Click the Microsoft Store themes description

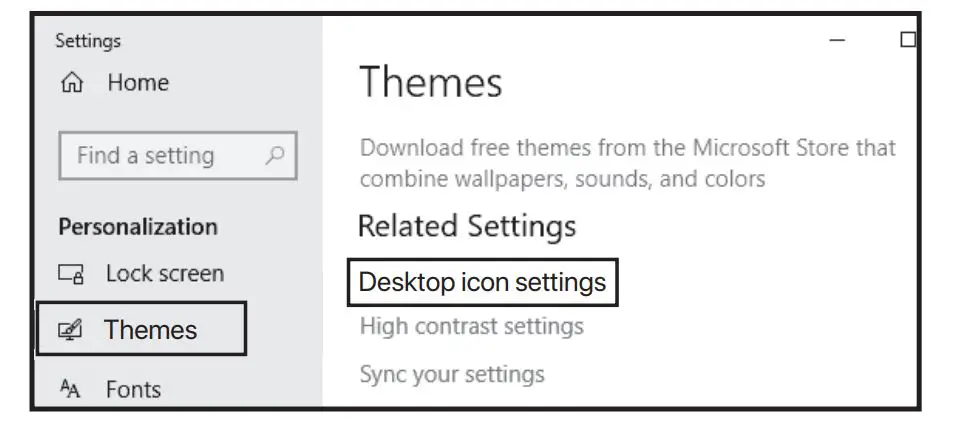[627, 163]
